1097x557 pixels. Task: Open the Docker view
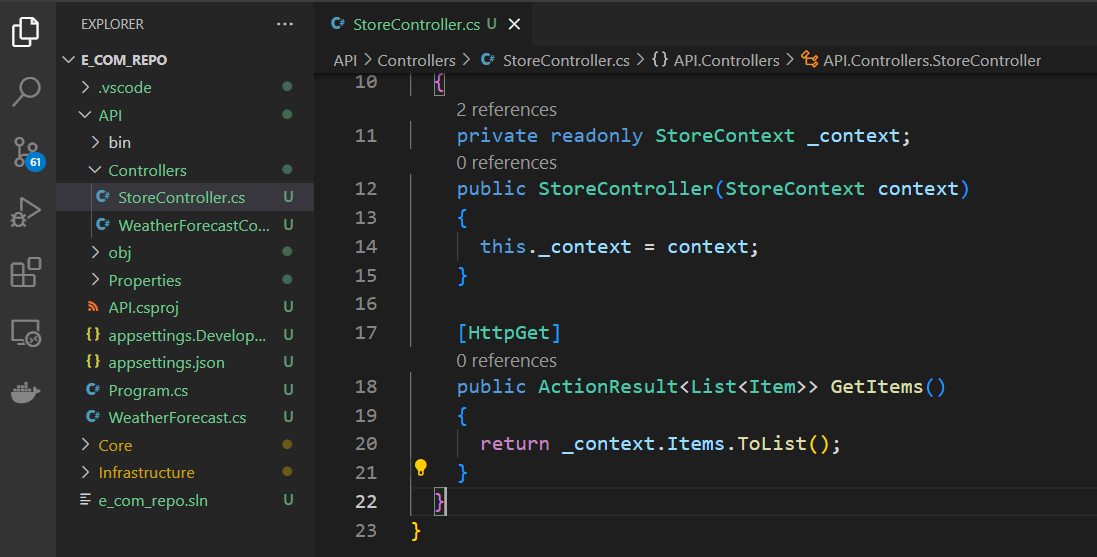26,393
